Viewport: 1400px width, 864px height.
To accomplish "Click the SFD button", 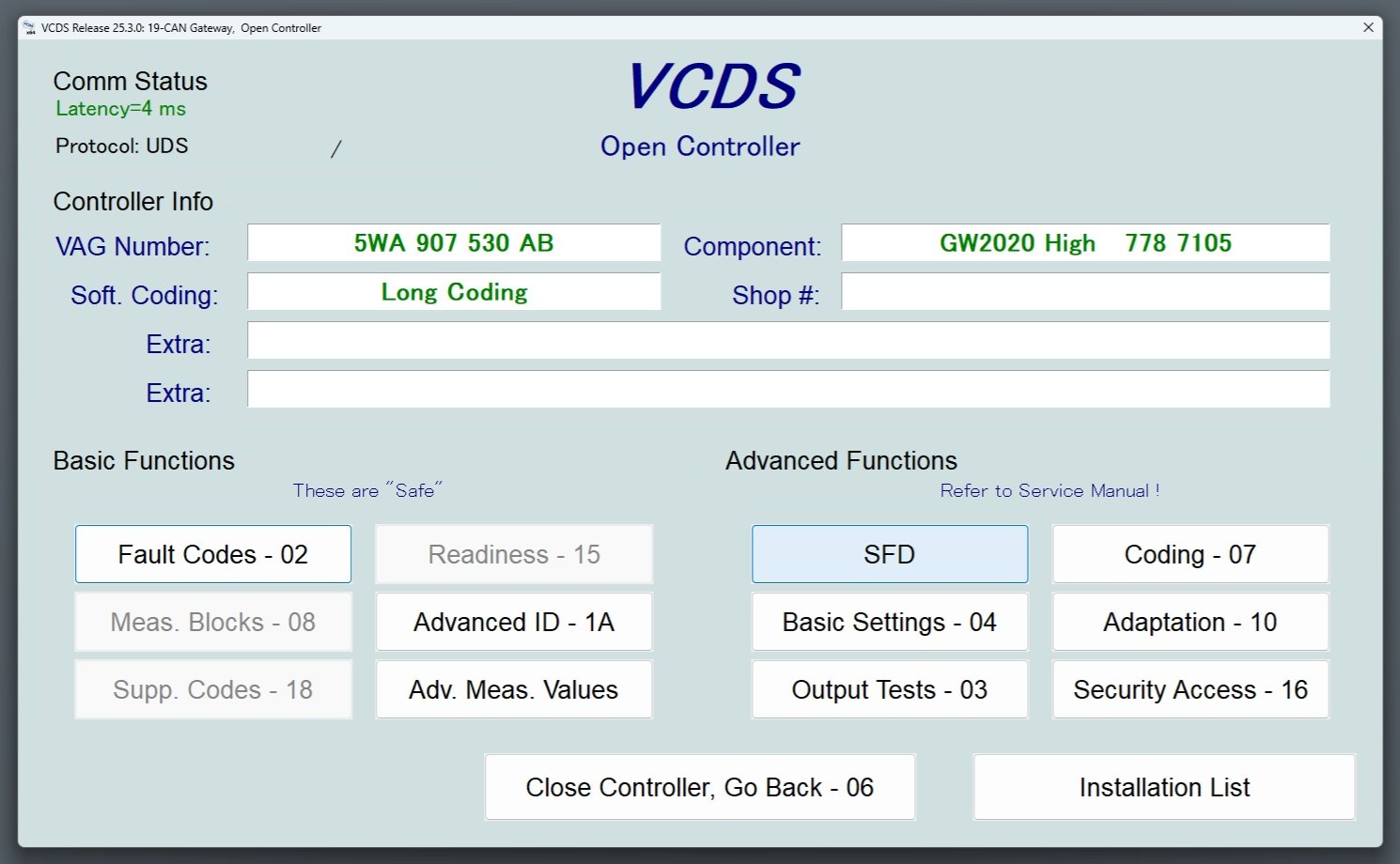I will [x=890, y=554].
